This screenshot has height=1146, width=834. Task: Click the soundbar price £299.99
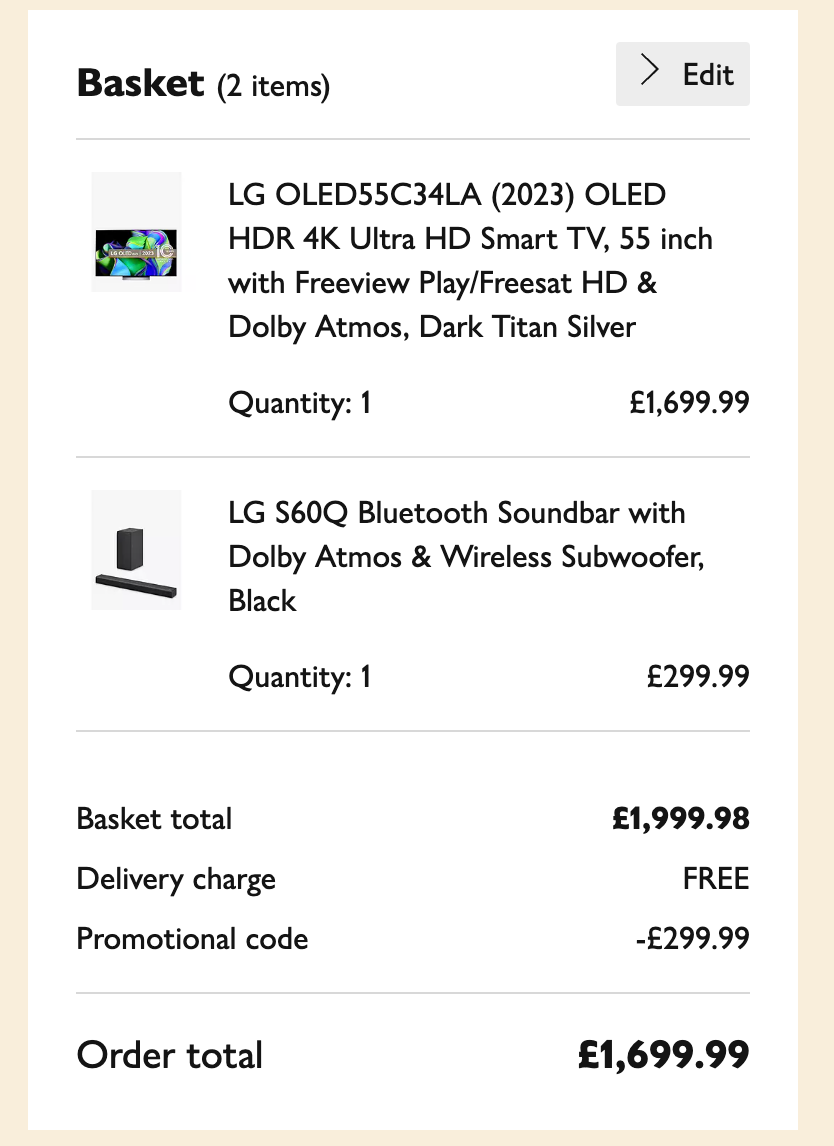click(x=698, y=677)
